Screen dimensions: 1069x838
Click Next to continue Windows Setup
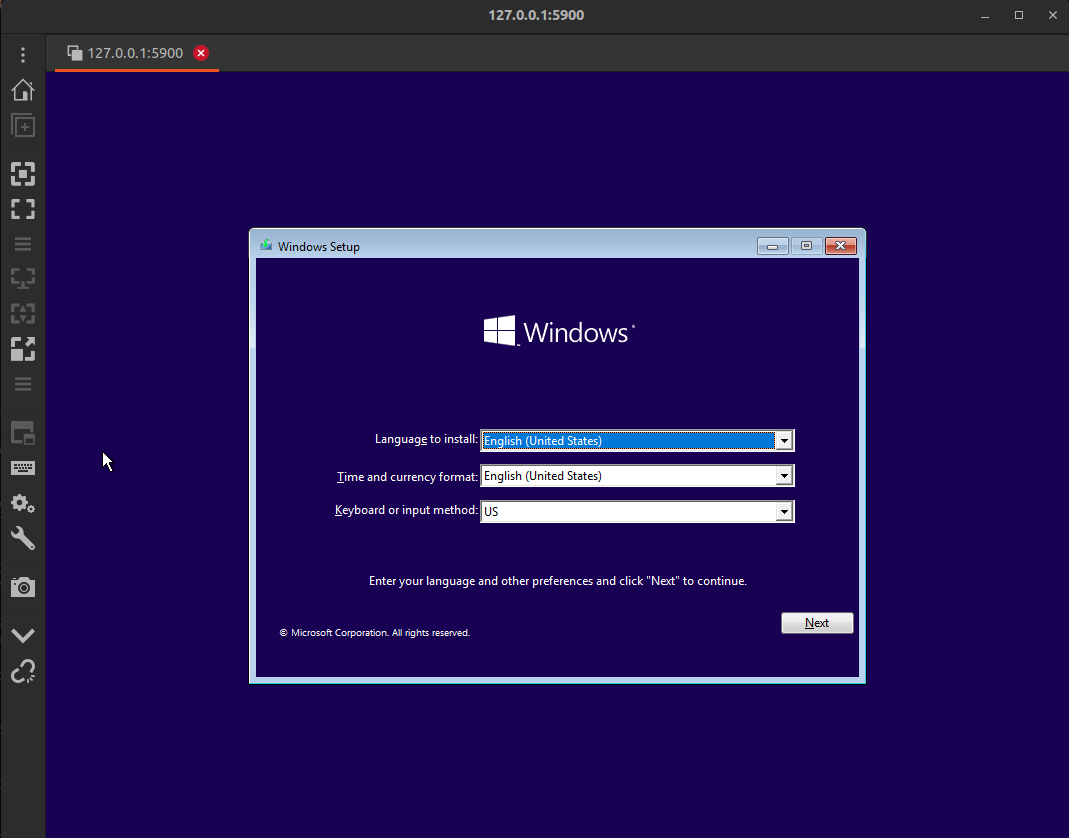[816, 623]
